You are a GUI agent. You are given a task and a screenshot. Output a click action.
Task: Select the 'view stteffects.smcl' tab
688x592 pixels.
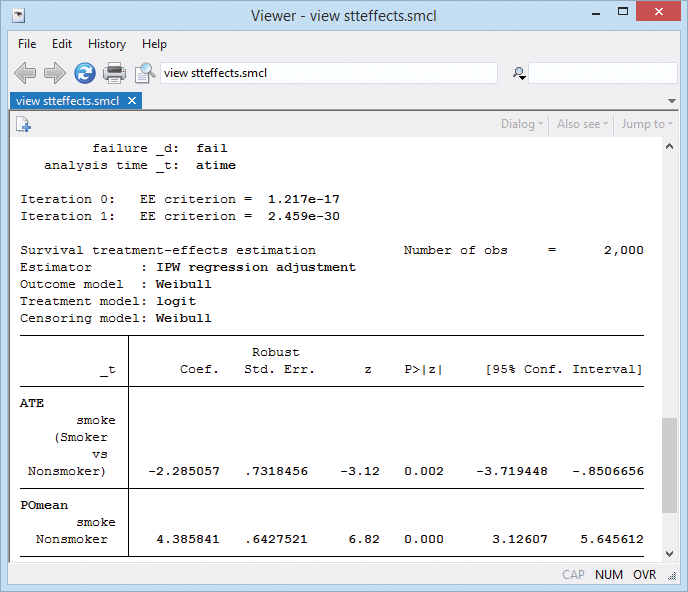tap(68, 101)
